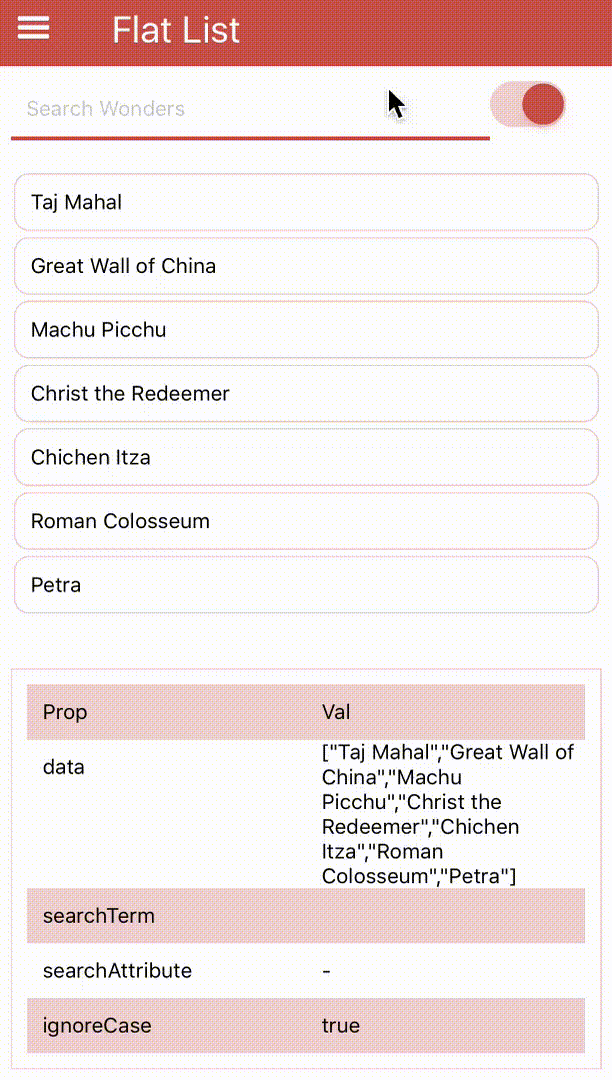Image resolution: width=612 pixels, height=1080 pixels.
Task: Toggle the red switch beside search
Action: coord(528,104)
